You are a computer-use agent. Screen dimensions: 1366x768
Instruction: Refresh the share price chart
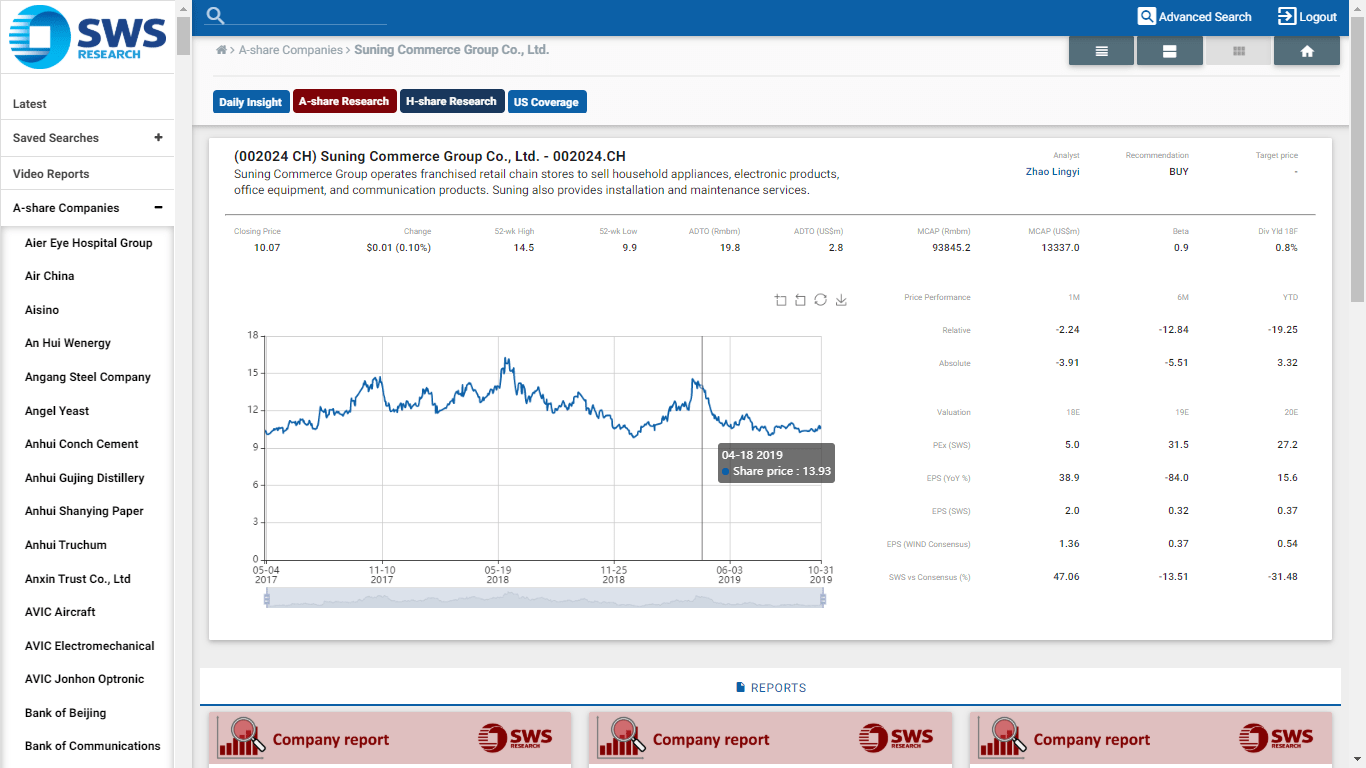click(x=820, y=299)
